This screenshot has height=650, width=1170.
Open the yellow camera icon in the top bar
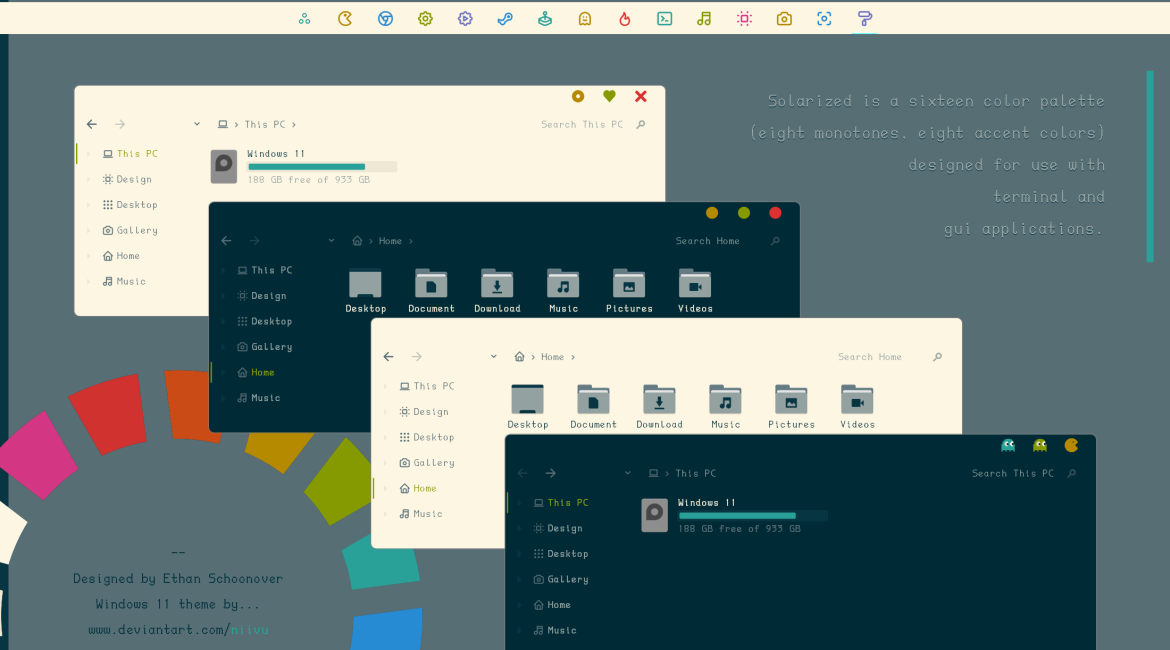[784, 18]
